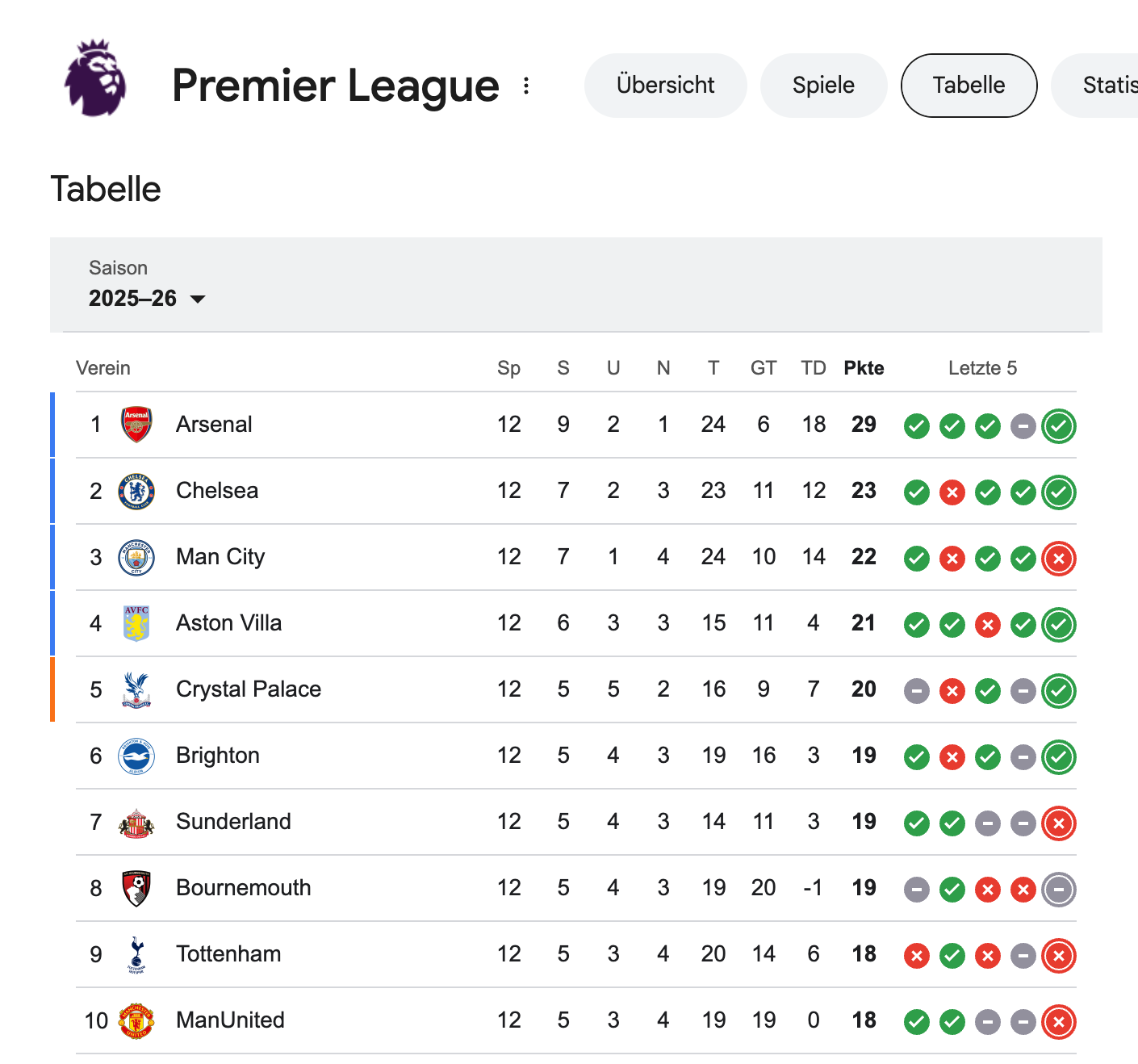Click the Pkte column header
Viewport: 1138px width, 1064px height.
click(x=864, y=368)
